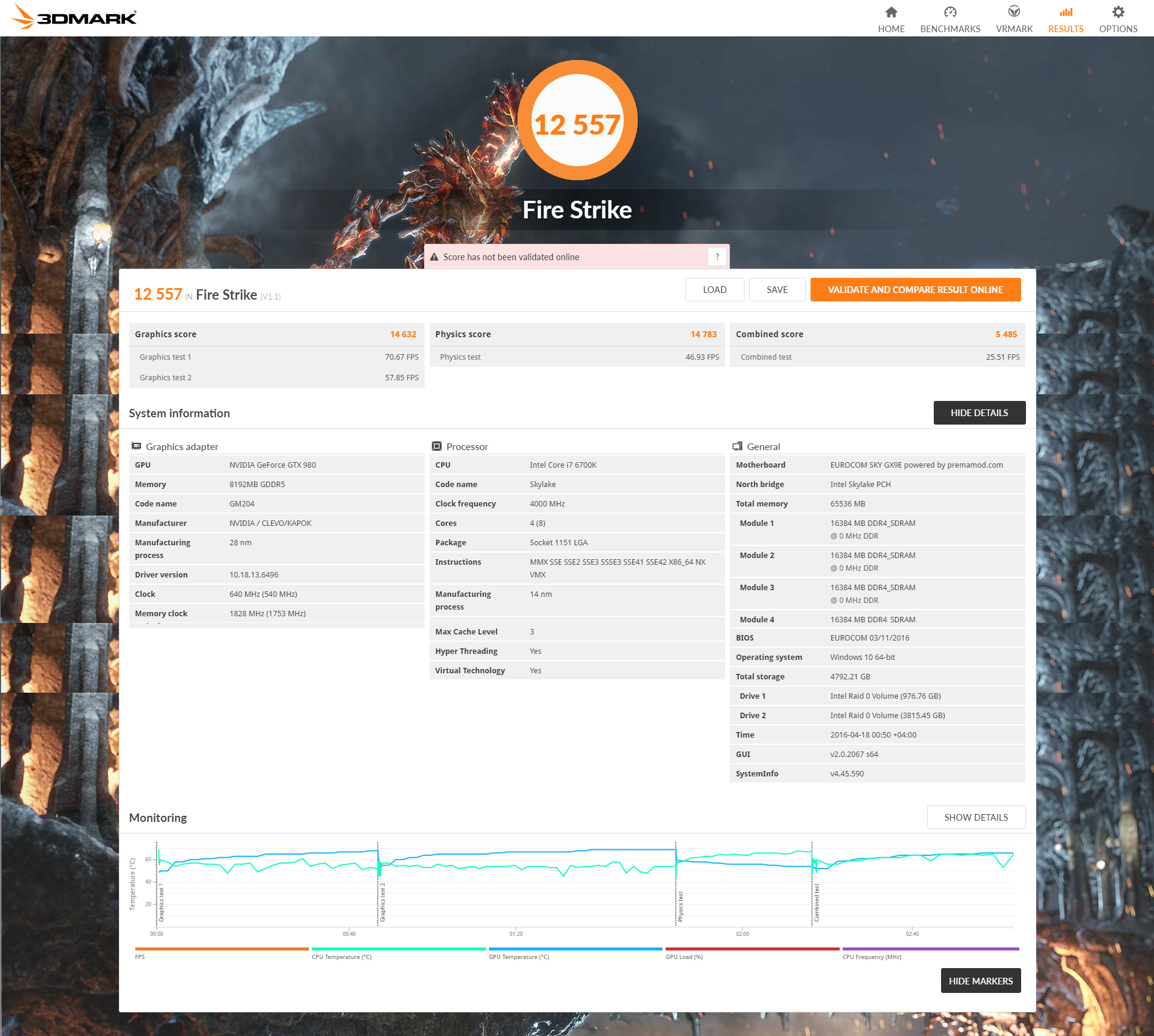Click the Home house icon
Viewport: 1154px width, 1036px height.
point(891,12)
